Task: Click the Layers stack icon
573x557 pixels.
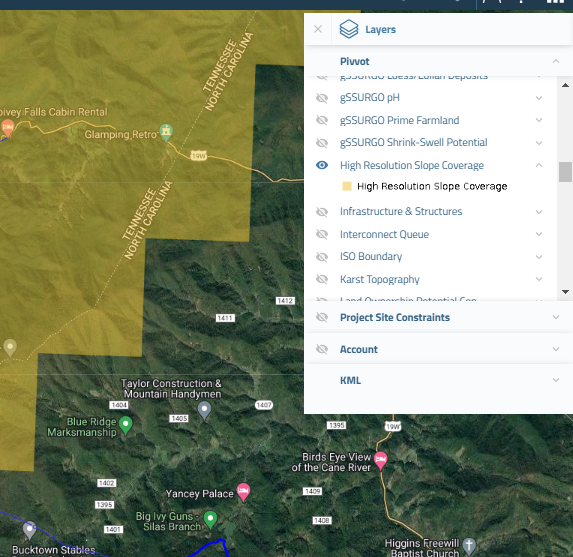Action: coord(349,29)
